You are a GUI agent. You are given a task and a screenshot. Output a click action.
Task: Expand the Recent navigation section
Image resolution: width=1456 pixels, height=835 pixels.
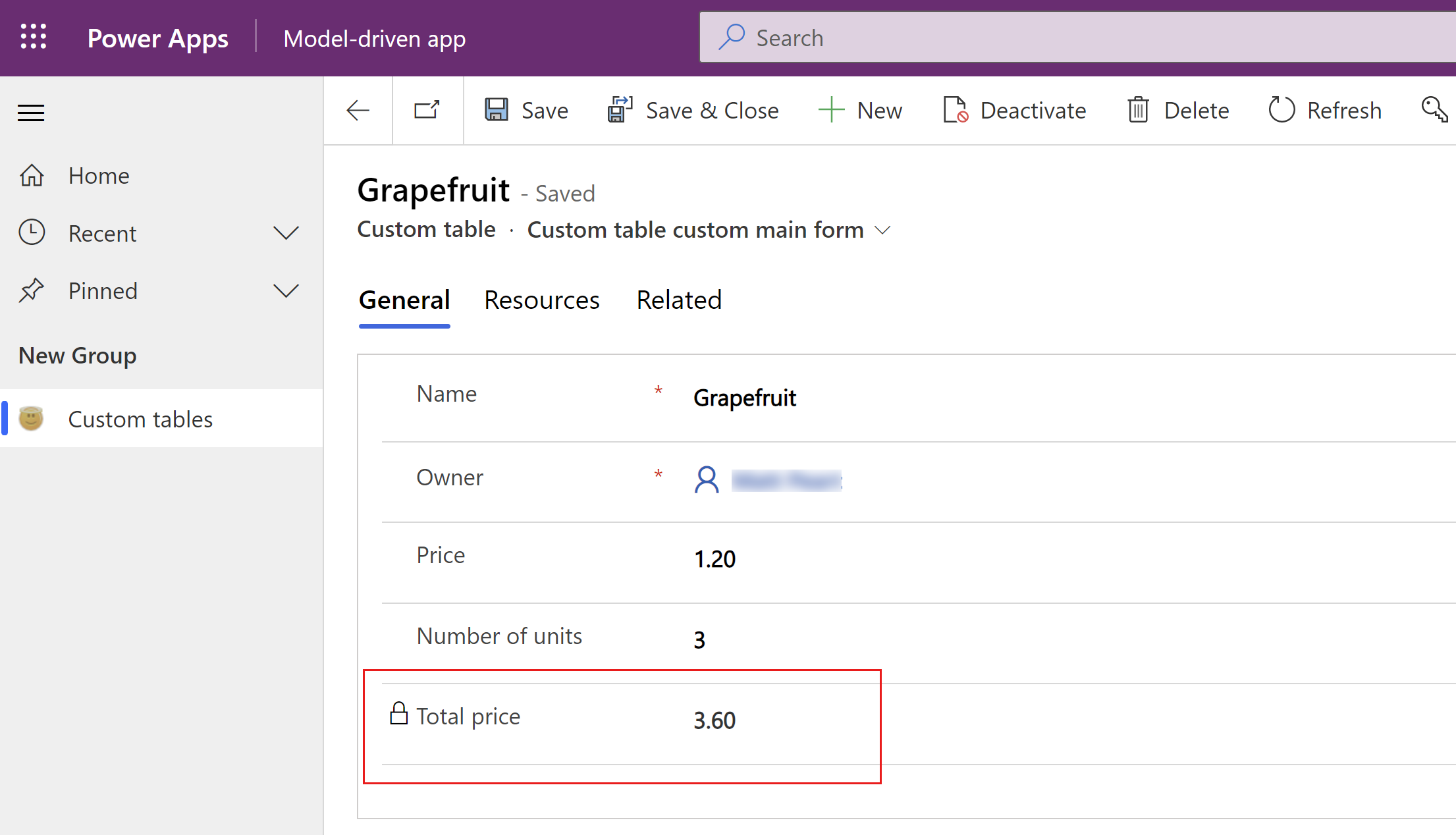285,232
